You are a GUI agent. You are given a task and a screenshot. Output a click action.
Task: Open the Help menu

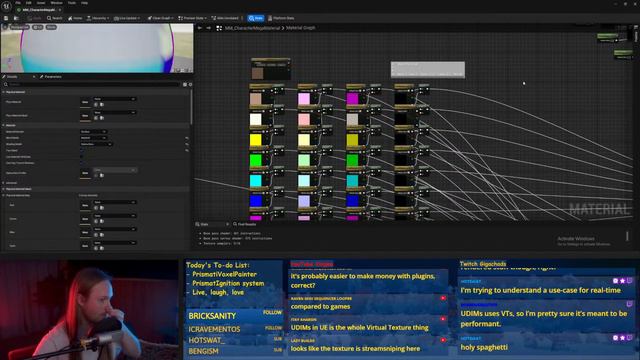click(x=84, y=3)
